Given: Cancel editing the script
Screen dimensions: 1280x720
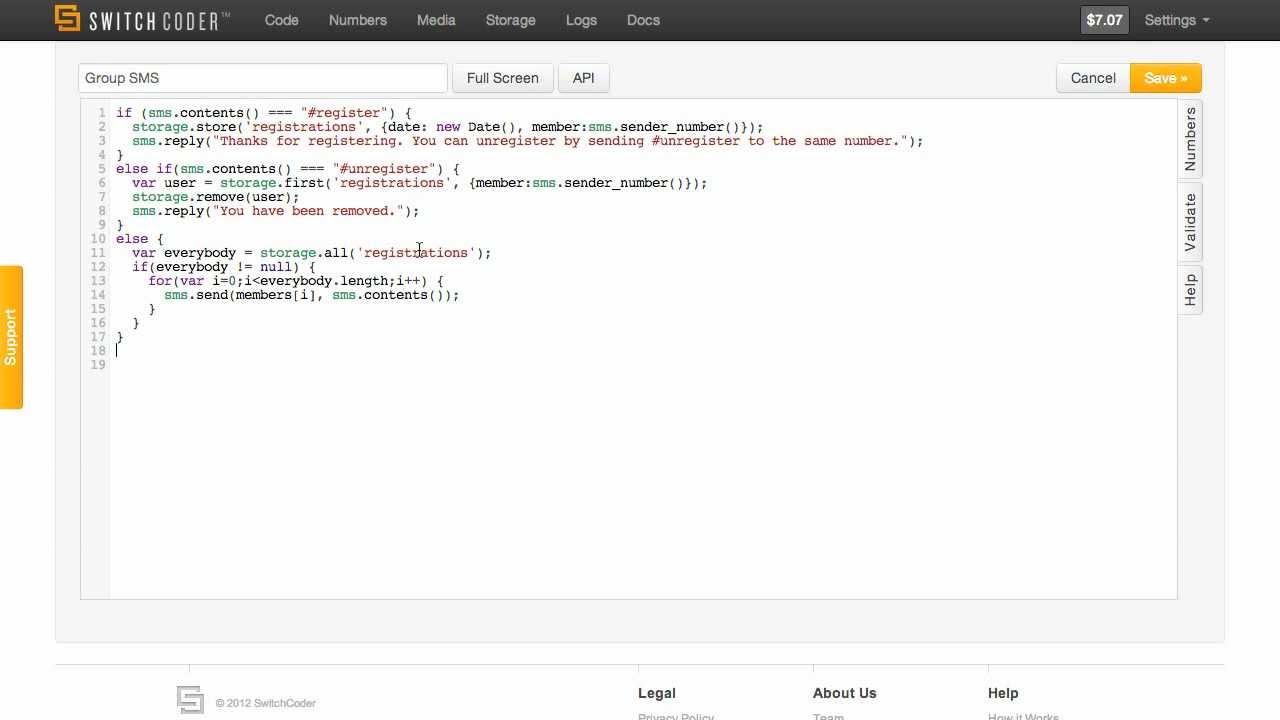Looking at the screenshot, I should point(1093,78).
